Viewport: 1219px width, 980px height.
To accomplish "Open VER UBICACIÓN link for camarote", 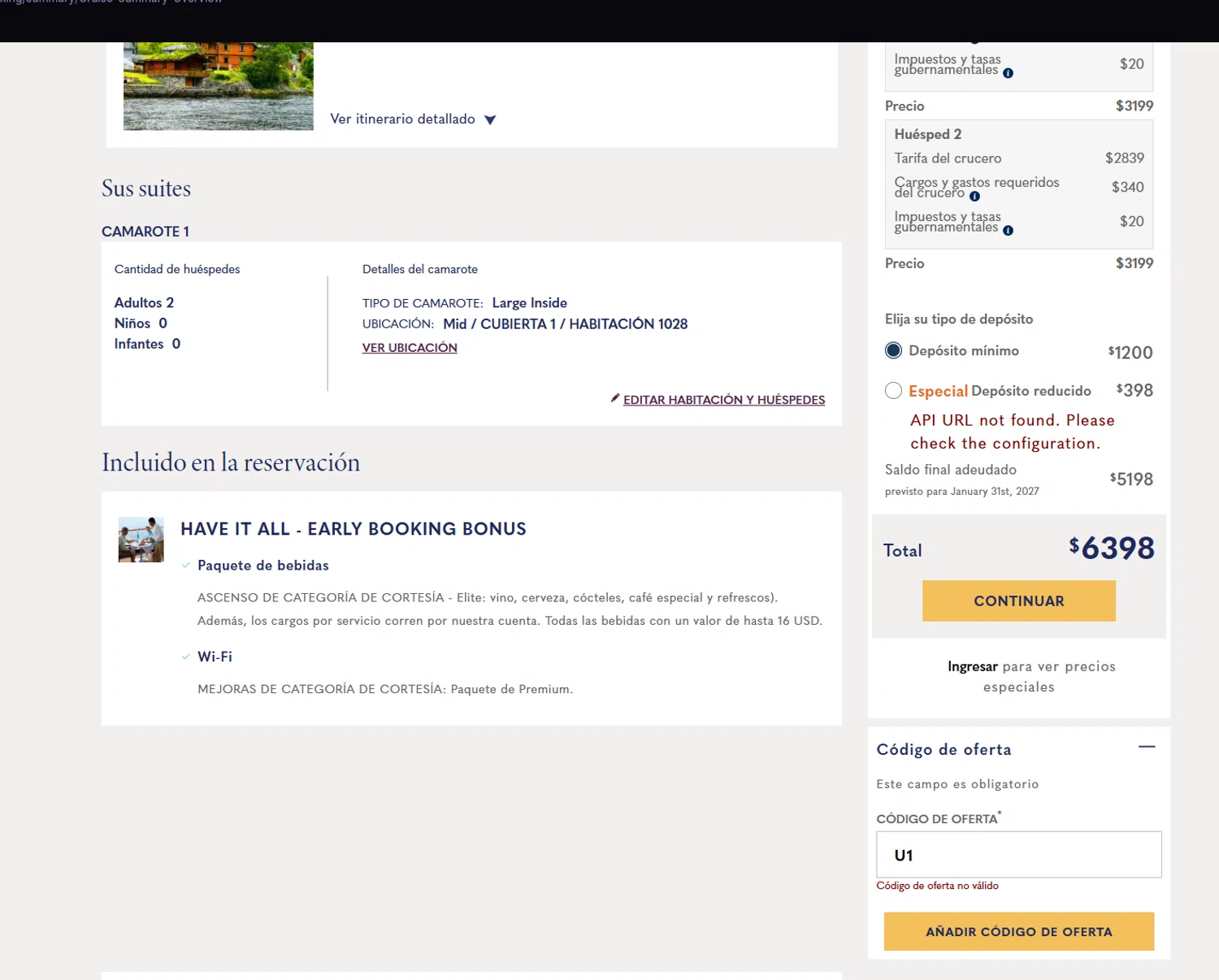I will click(x=410, y=348).
